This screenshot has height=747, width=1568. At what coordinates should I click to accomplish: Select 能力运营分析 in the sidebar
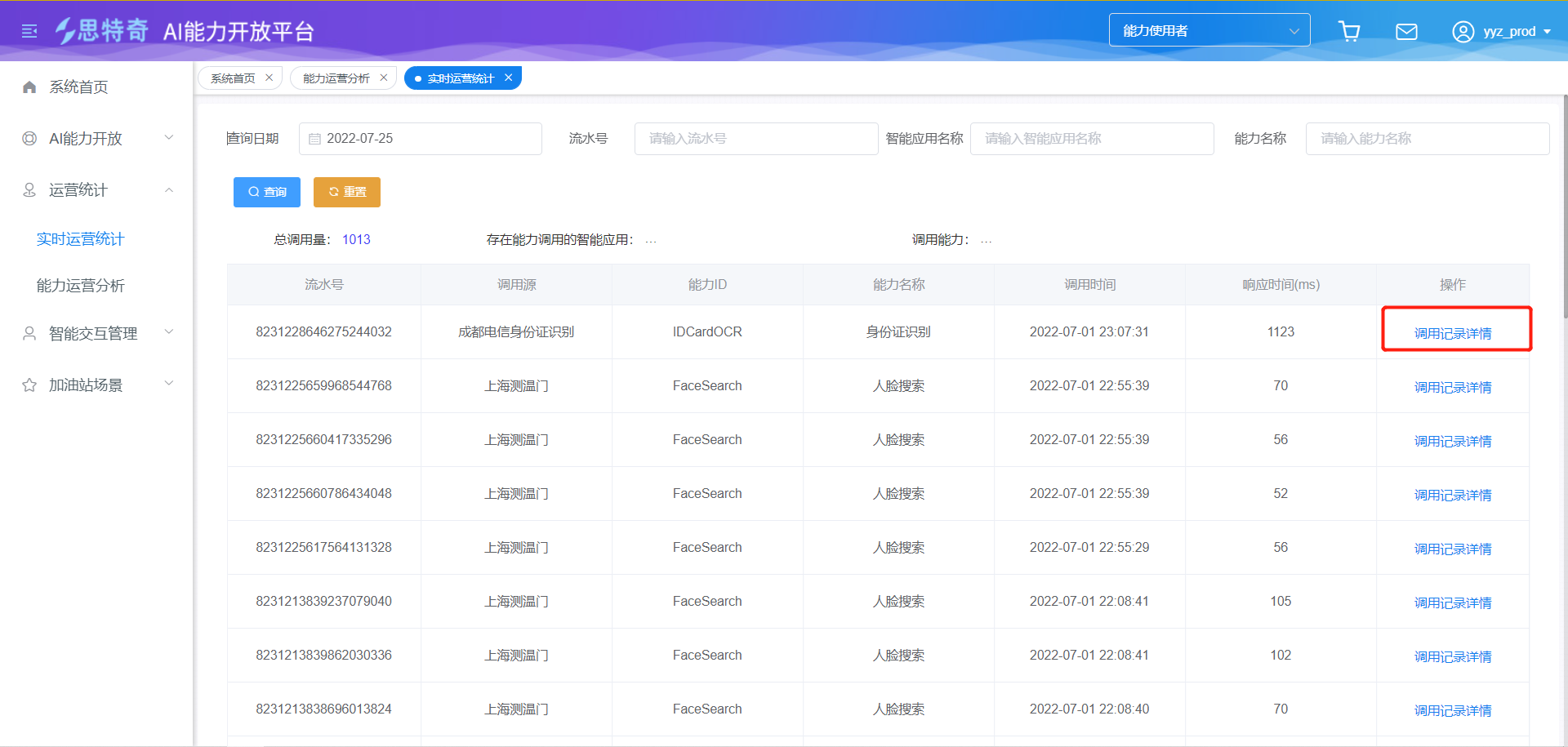pyautogui.click(x=80, y=285)
